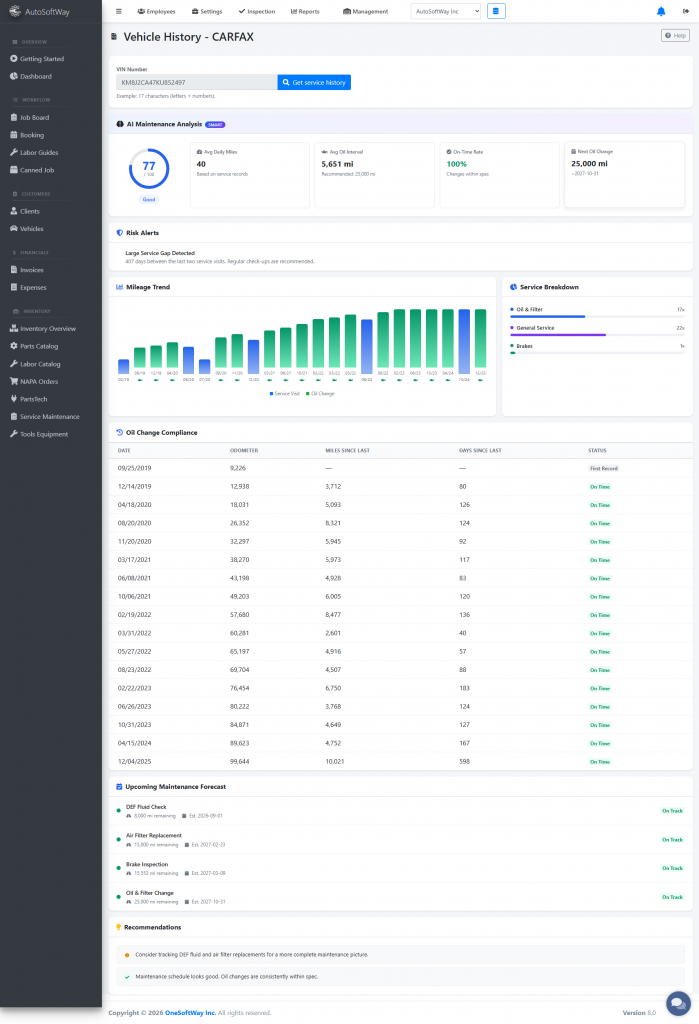
Task: Open Invoices from the sidebar
Action: pyautogui.click(x=32, y=270)
